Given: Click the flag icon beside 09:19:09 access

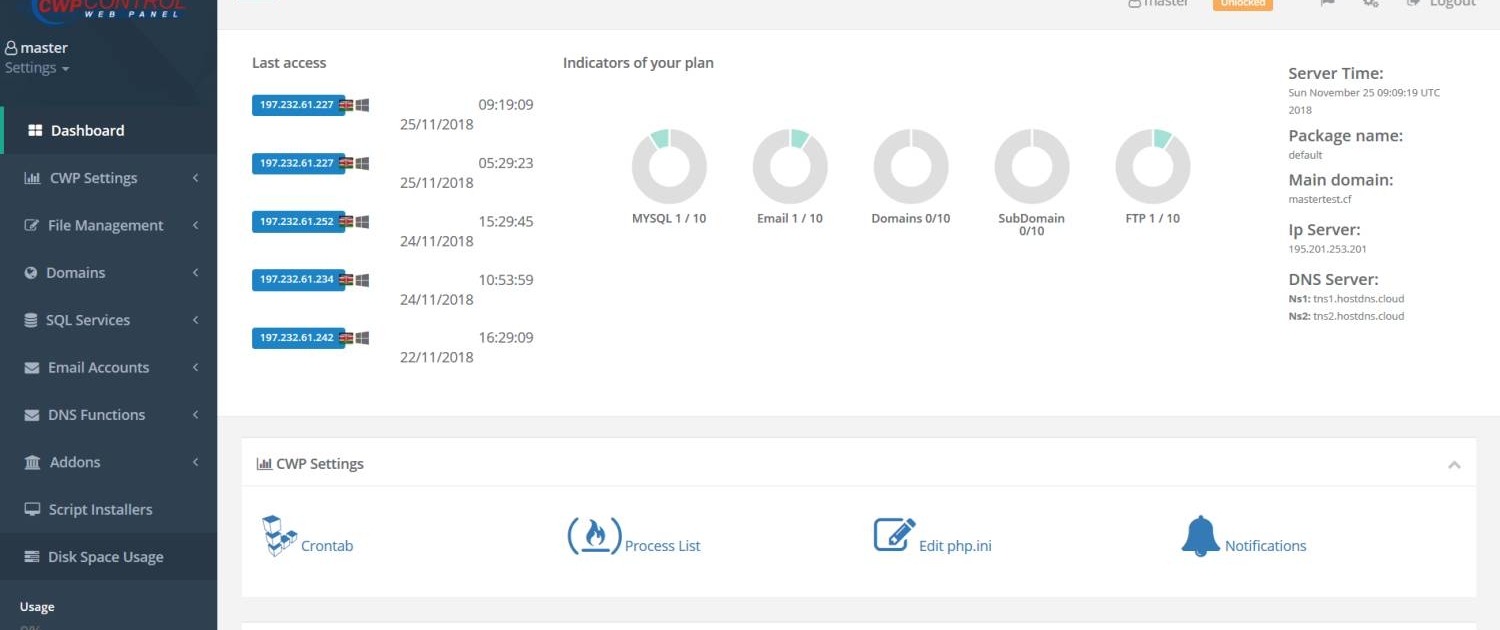Looking at the screenshot, I should pyautogui.click(x=346, y=105).
